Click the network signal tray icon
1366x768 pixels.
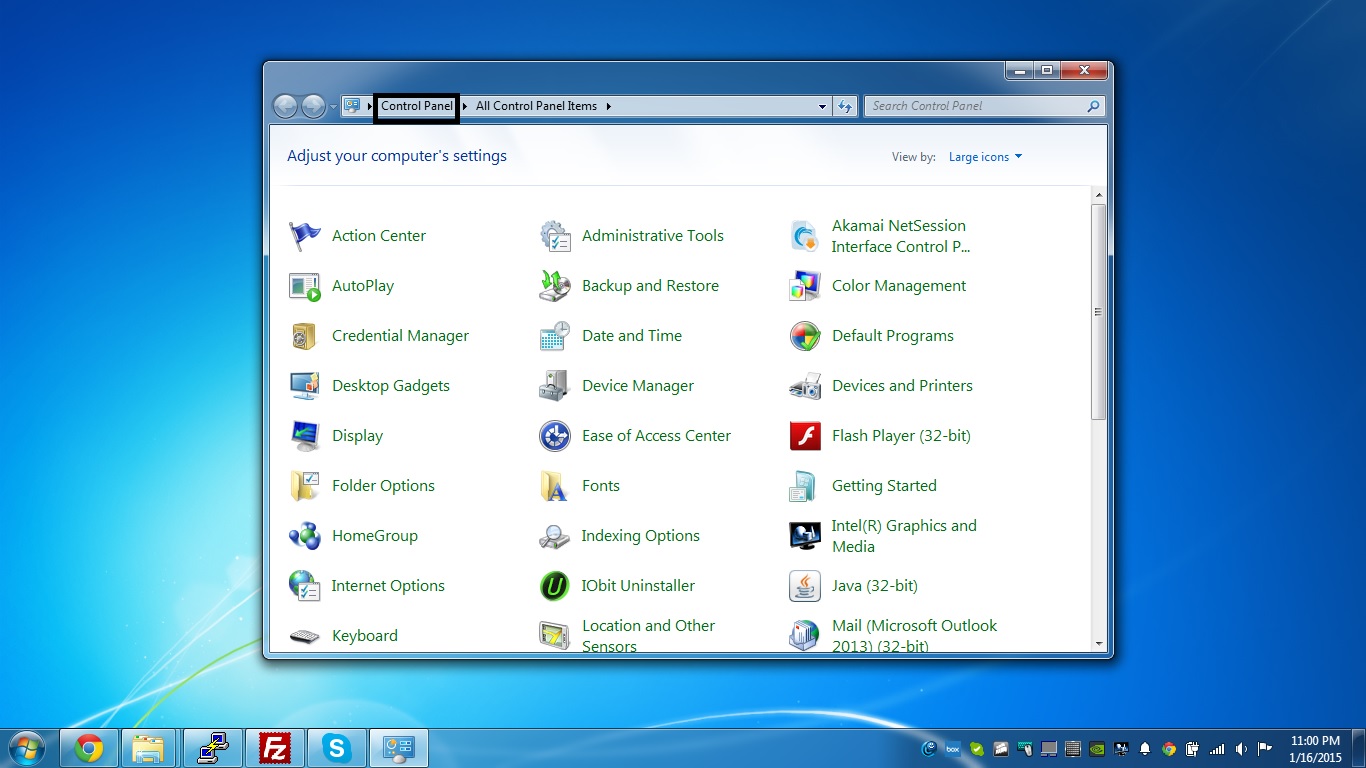pyautogui.click(x=1217, y=748)
